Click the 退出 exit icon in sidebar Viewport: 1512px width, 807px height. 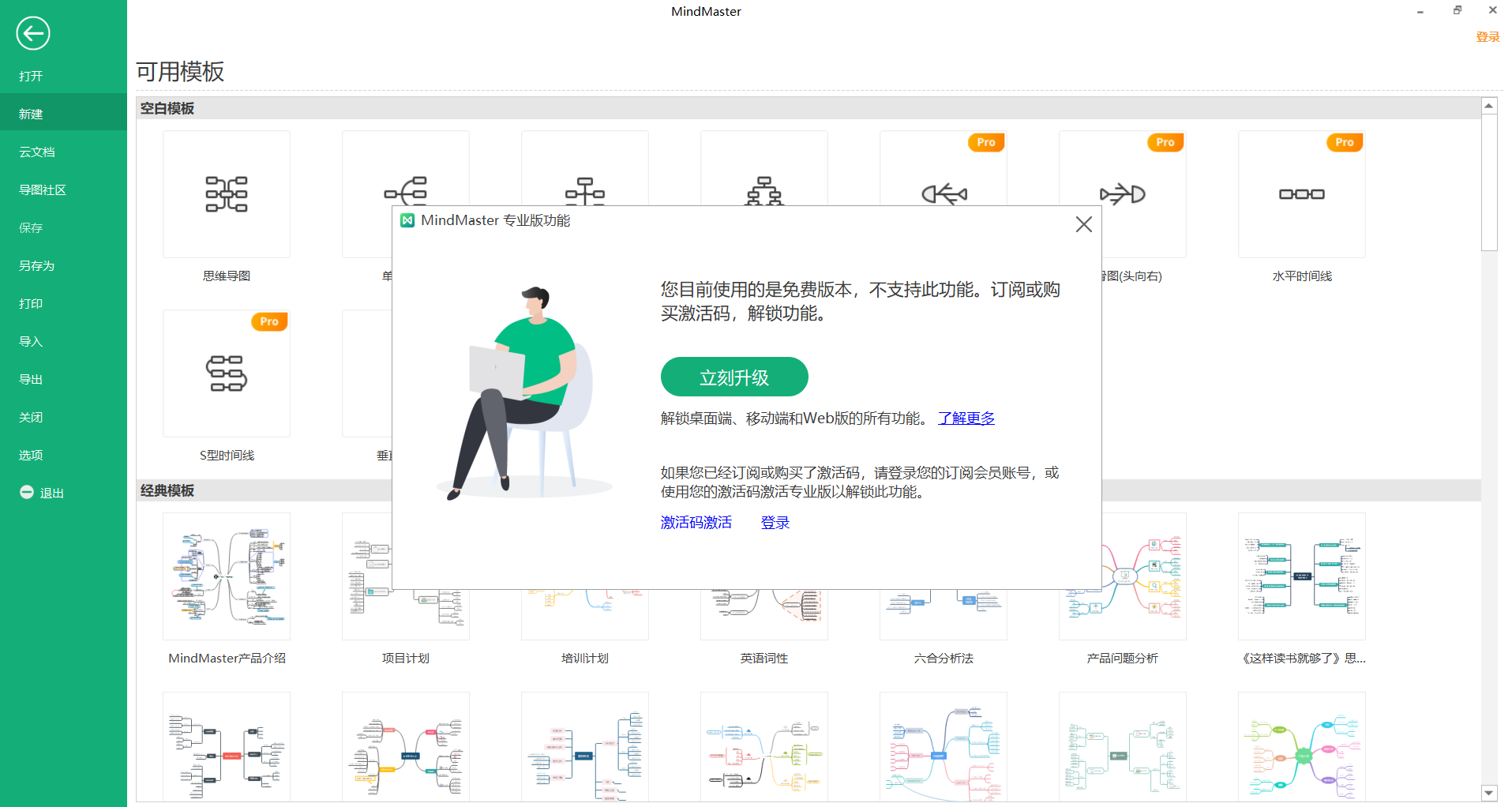click(x=27, y=493)
